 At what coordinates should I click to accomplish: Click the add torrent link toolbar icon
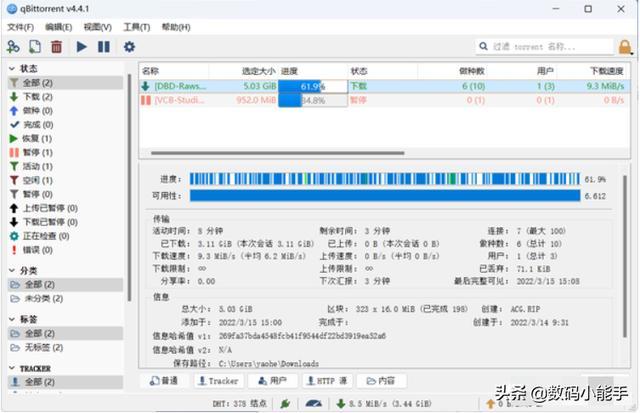(x=13, y=47)
